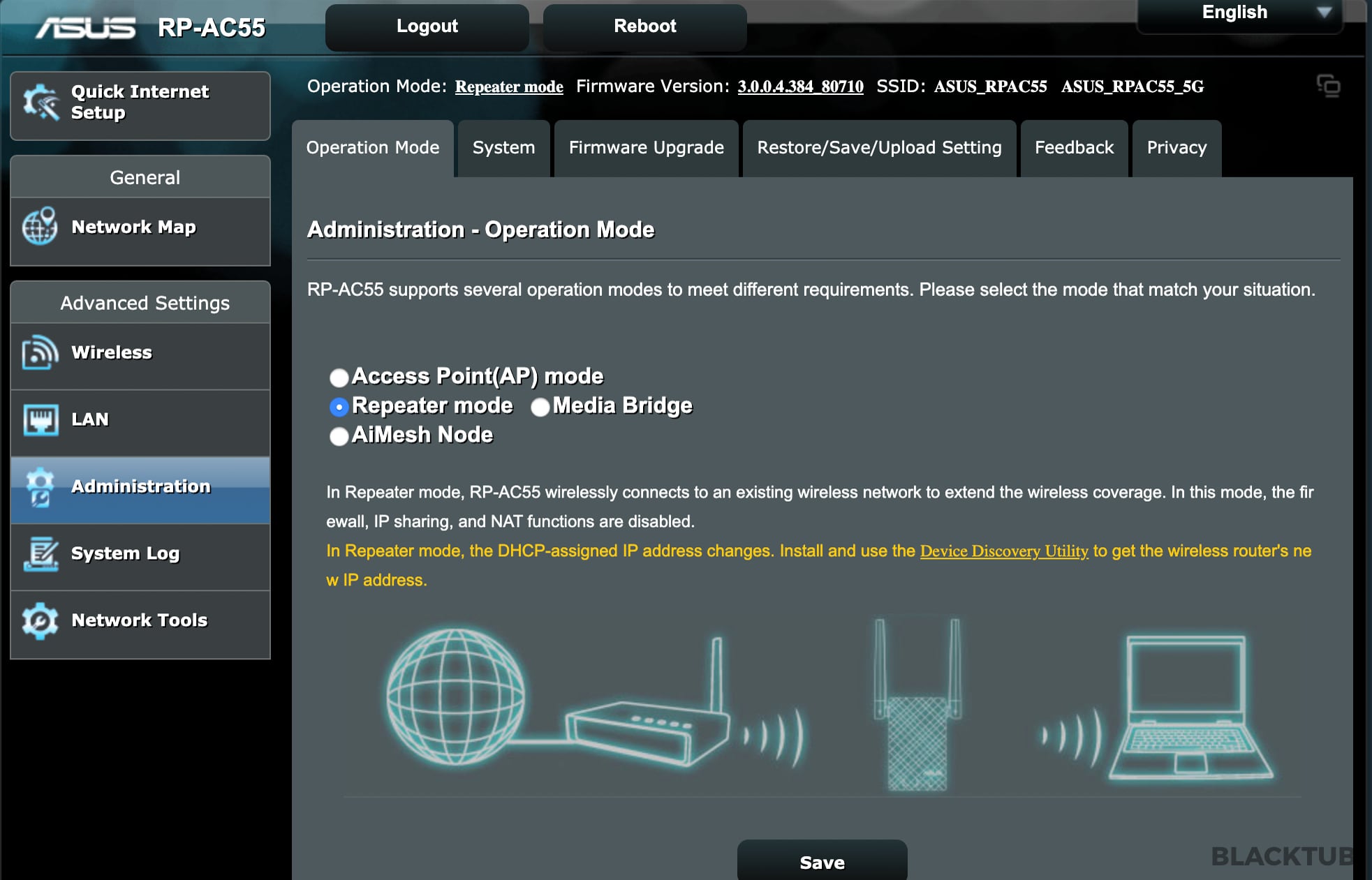Choose AiMesh Node radio button

(x=339, y=436)
